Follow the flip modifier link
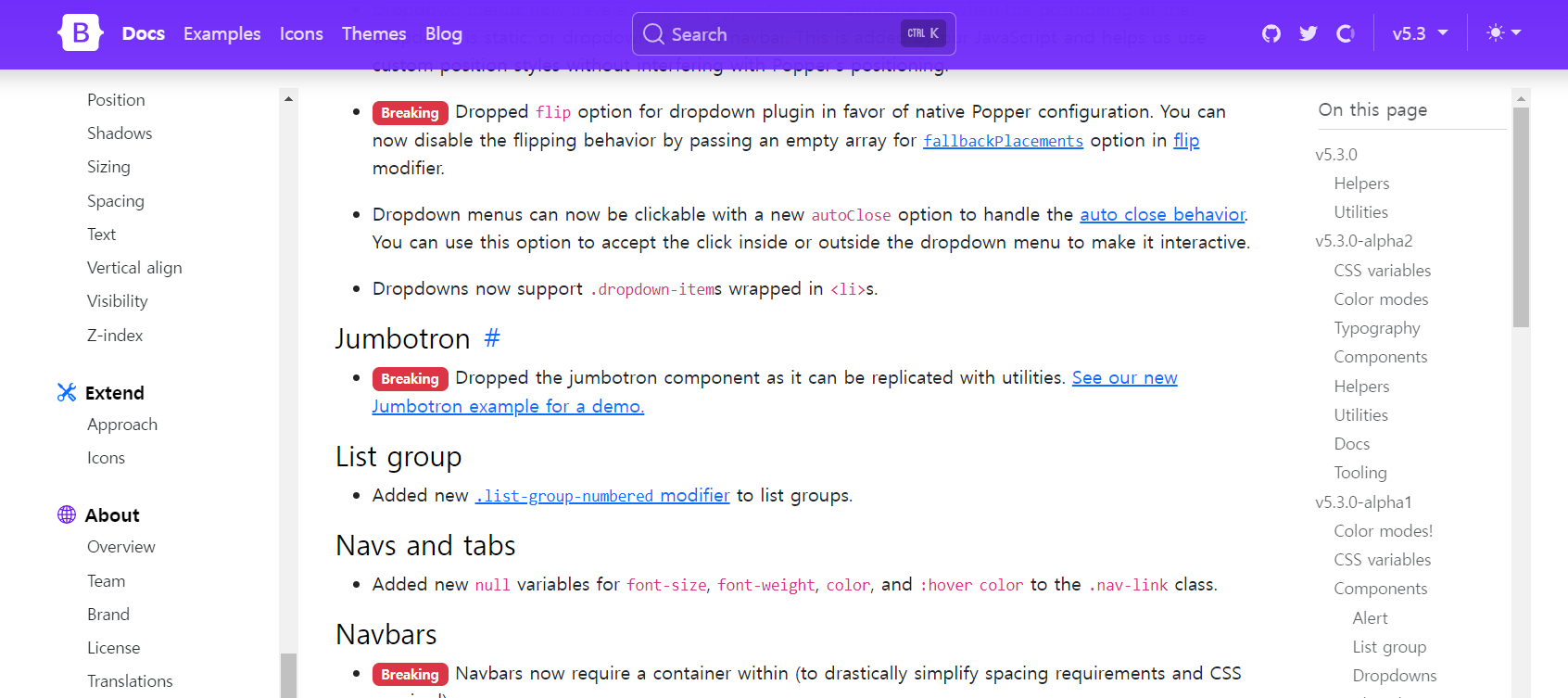 [1186, 140]
